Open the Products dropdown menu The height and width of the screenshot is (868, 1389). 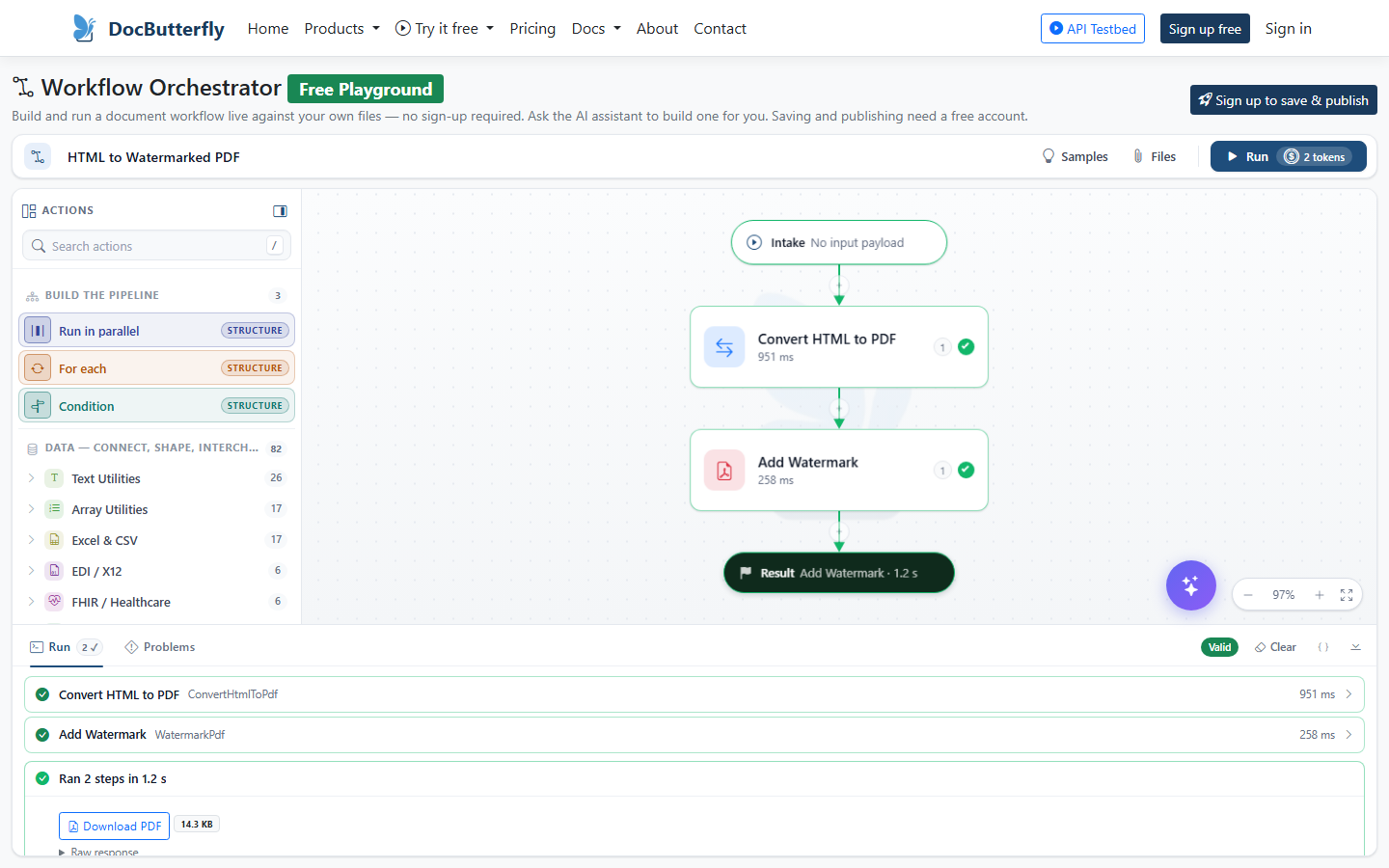341,29
